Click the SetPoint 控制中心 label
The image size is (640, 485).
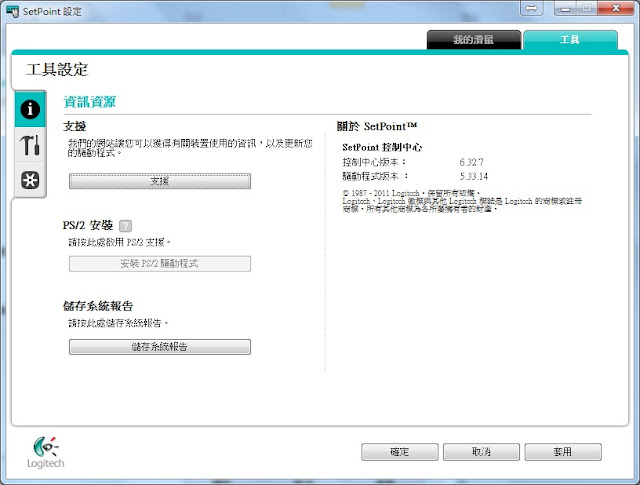pyautogui.click(x=382, y=147)
